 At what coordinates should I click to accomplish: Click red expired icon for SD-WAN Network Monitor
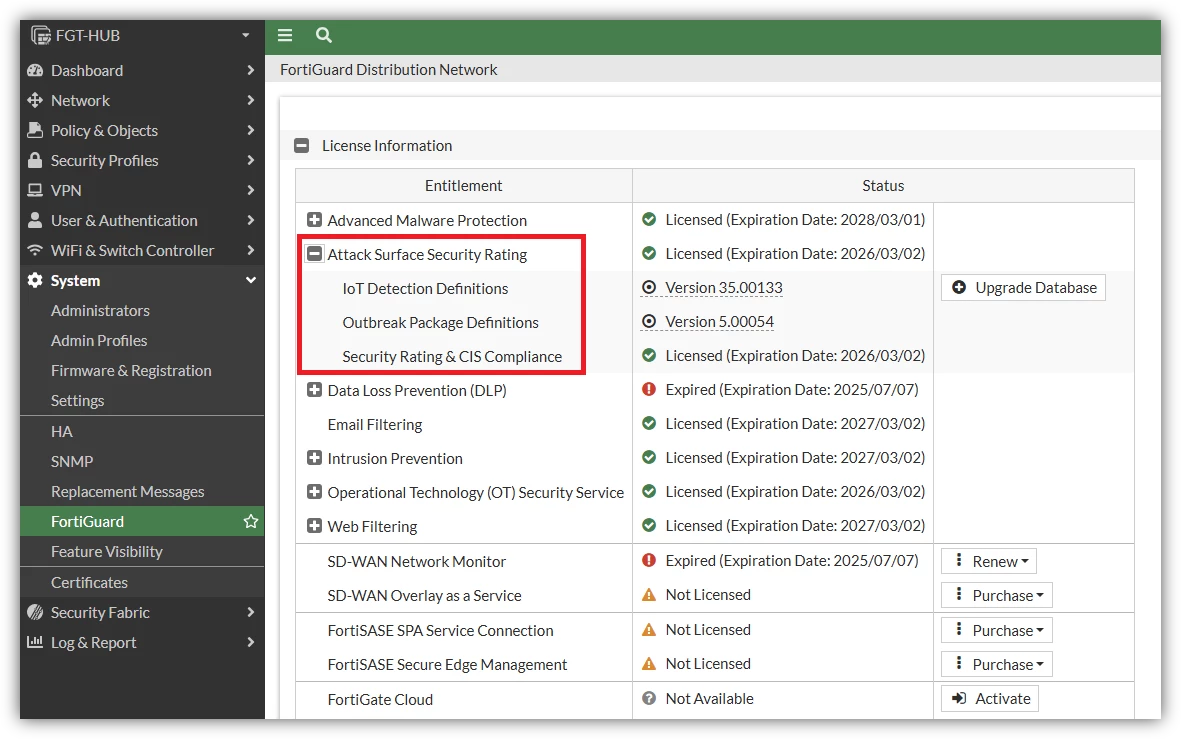click(648, 560)
